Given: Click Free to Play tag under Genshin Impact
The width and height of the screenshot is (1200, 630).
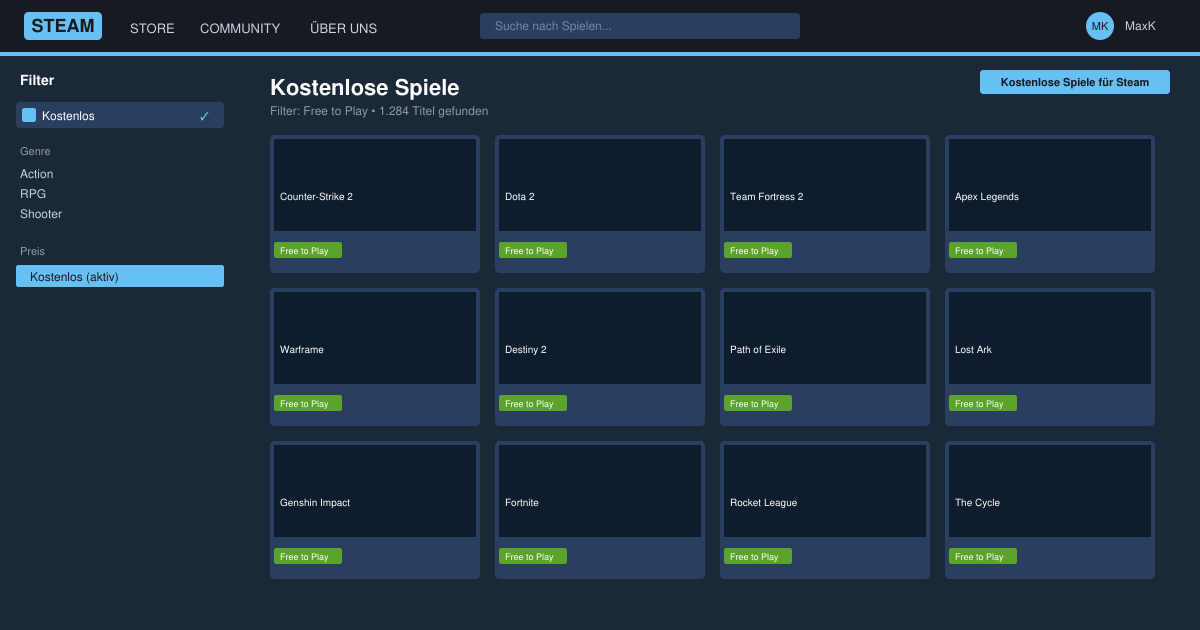Looking at the screenshot, I should 308,556.
